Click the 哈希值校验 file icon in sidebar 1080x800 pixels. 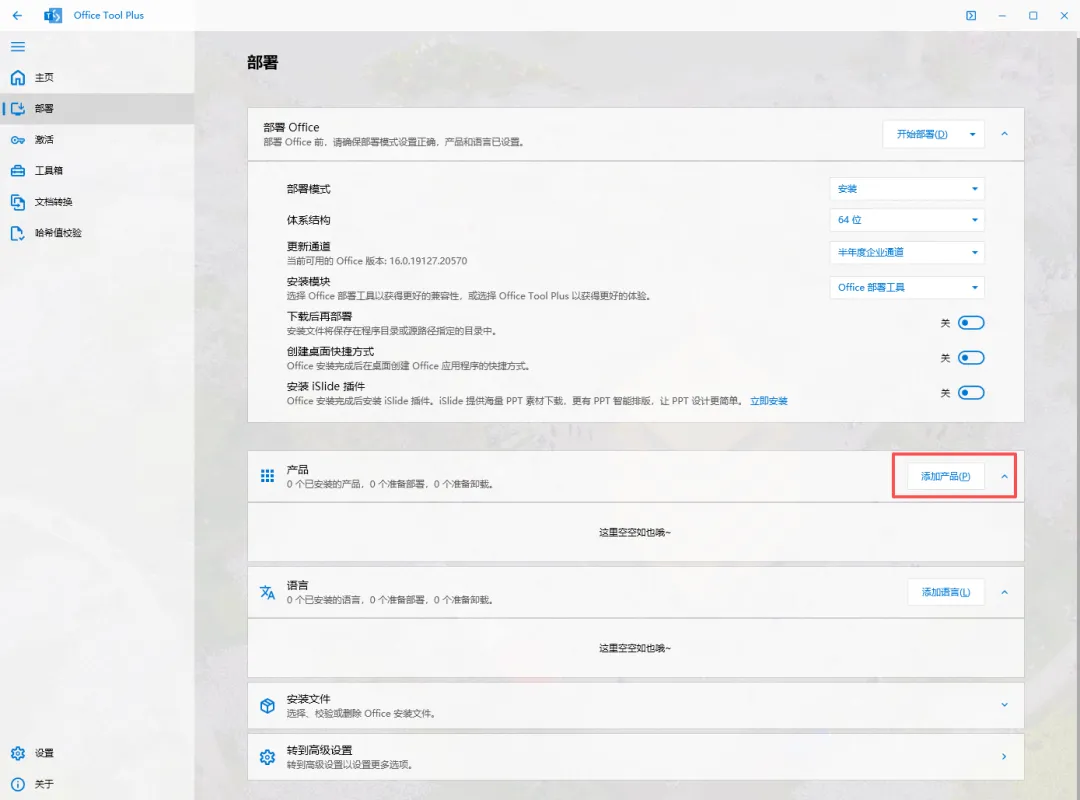[x=18, y=233]
